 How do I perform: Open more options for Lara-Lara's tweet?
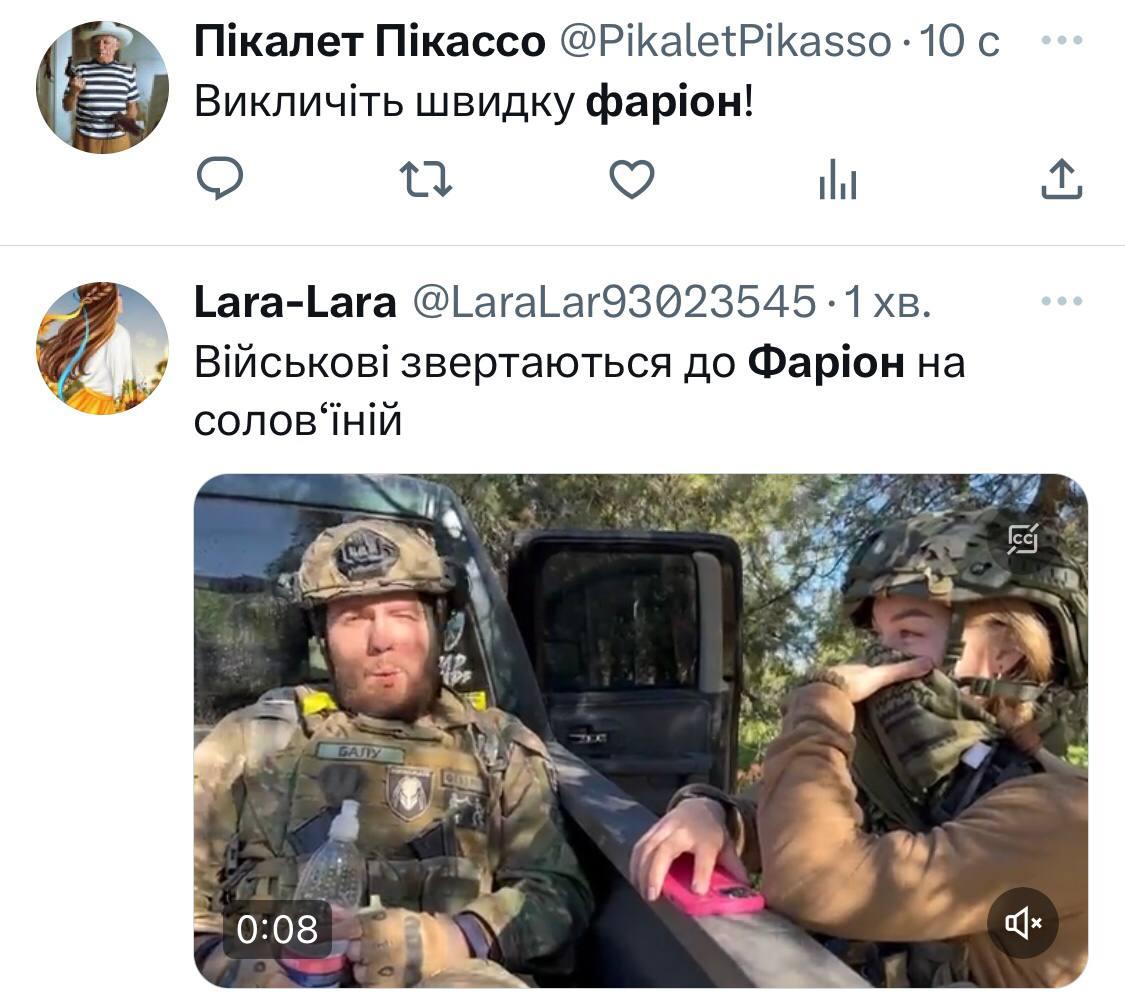tap(1062, 301)
